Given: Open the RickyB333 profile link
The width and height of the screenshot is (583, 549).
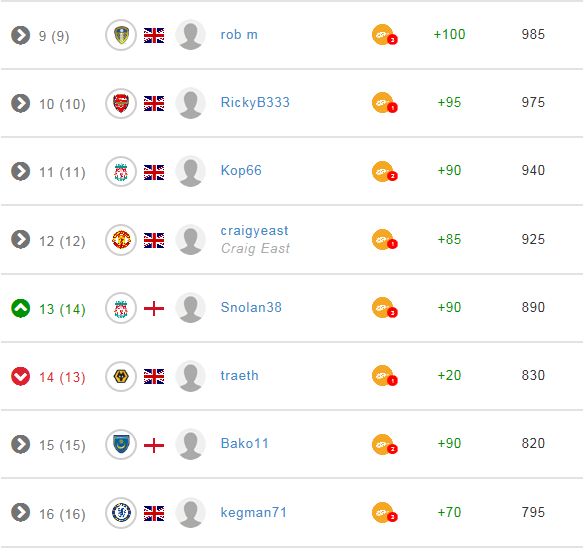Looking at the screenshot, I should pyautogui.click(x=255, y=102).
